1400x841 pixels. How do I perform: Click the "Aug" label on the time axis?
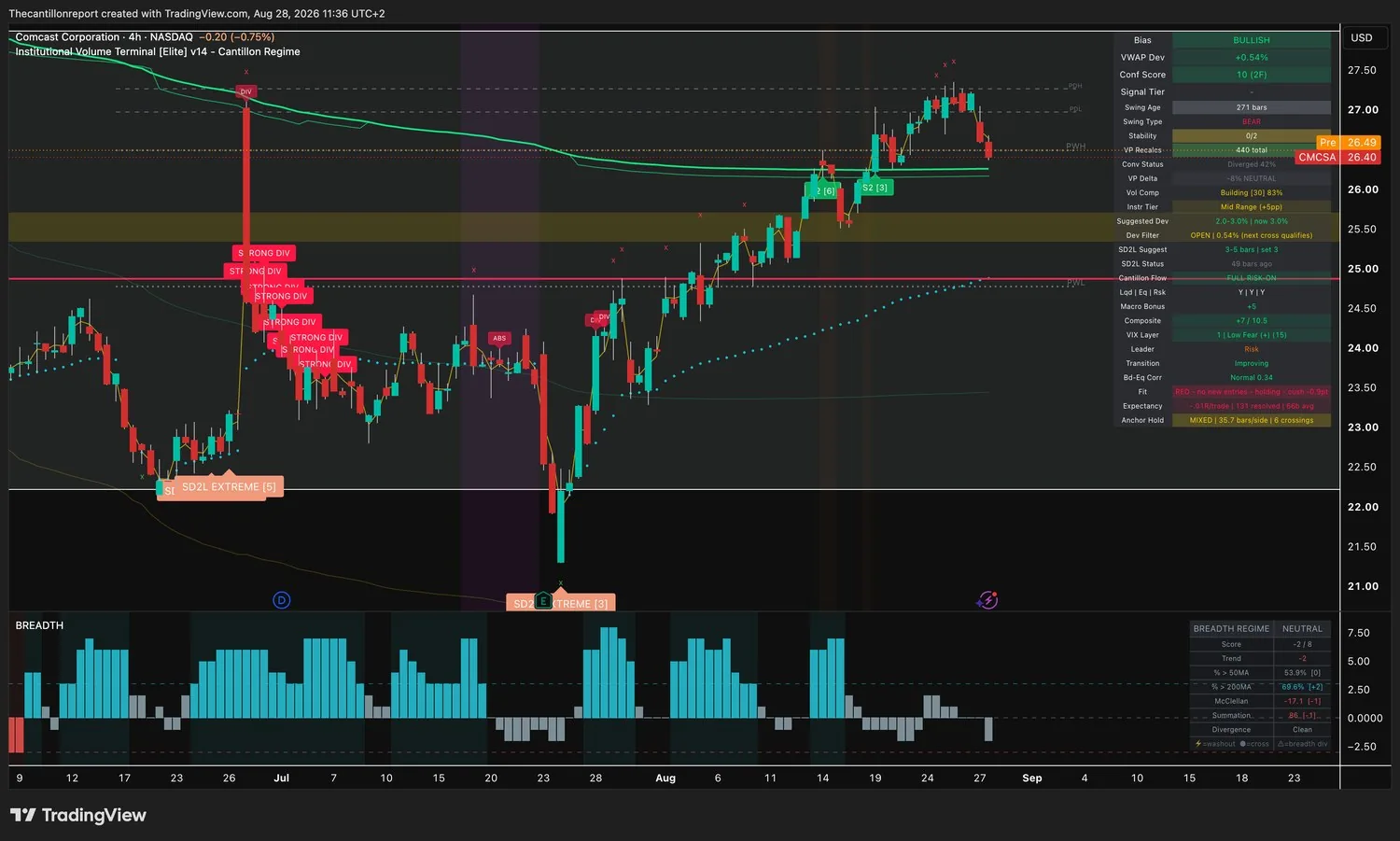coord(665,778)
